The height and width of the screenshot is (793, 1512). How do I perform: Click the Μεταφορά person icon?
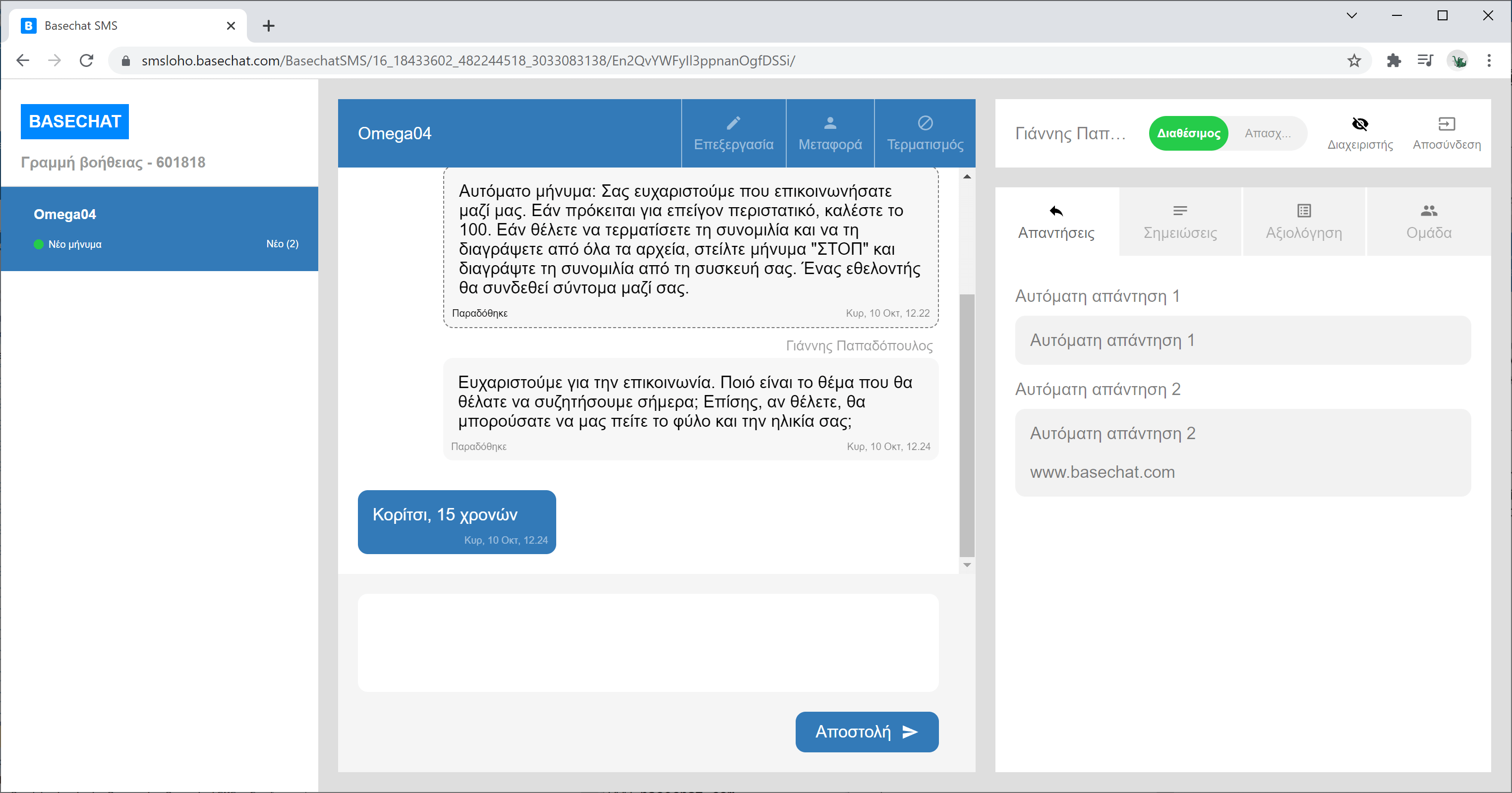(x=830, y=123)
